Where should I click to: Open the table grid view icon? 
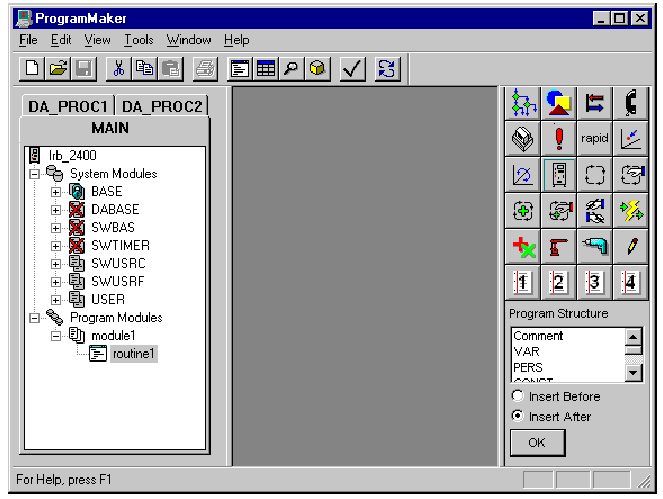point(266,69)
